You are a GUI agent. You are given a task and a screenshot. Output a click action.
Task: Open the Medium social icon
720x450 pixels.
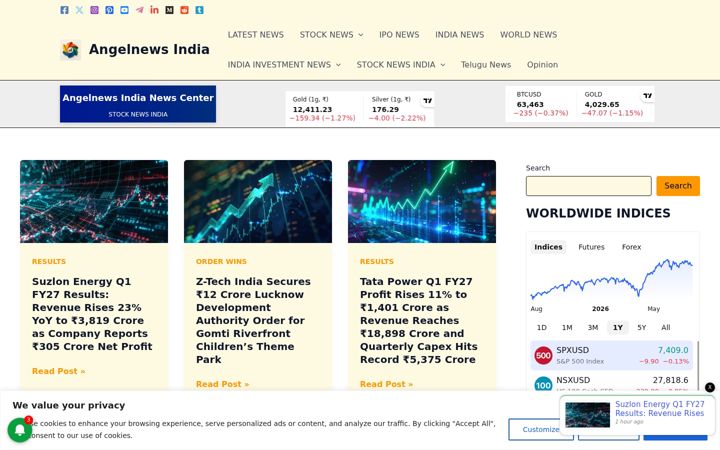click(x=169, y=10)
